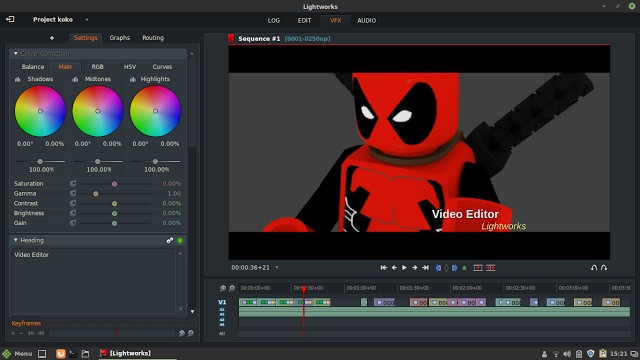Zoom out on the keyframes strip
640x360 pixels.
pyautogui.click(x=191, y=333)
